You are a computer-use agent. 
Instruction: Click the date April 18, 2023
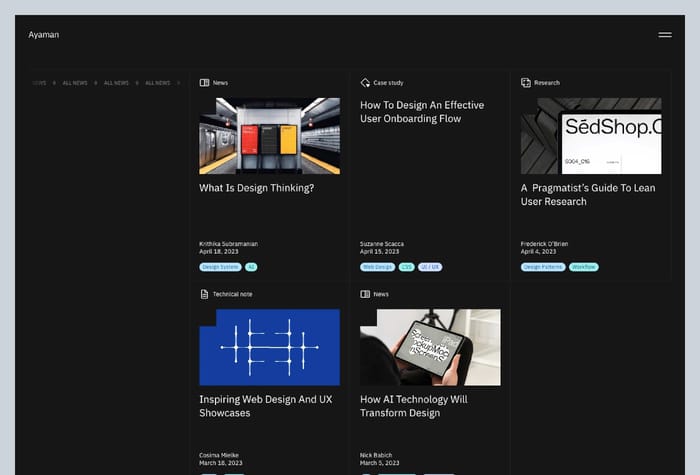tap(219, 252)
